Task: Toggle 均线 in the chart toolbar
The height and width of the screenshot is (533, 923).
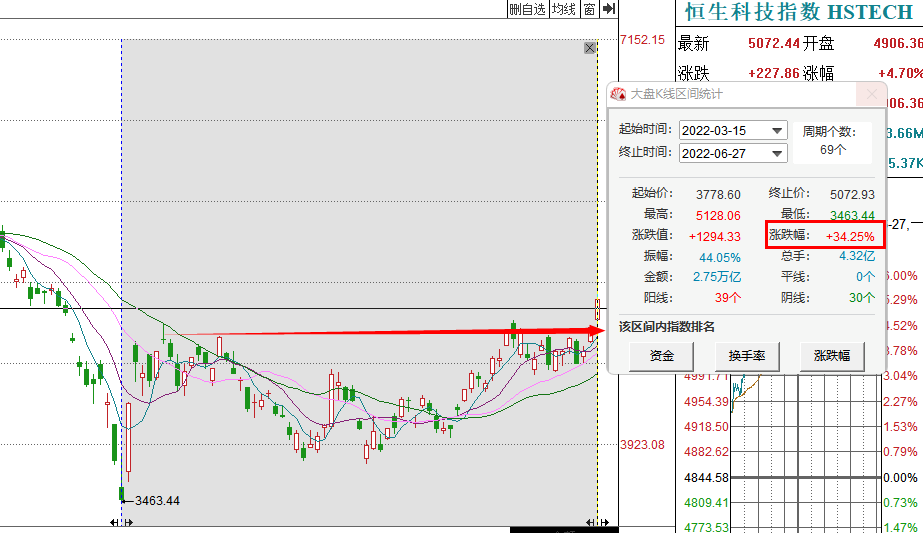Action: click(x=563, y=9)
